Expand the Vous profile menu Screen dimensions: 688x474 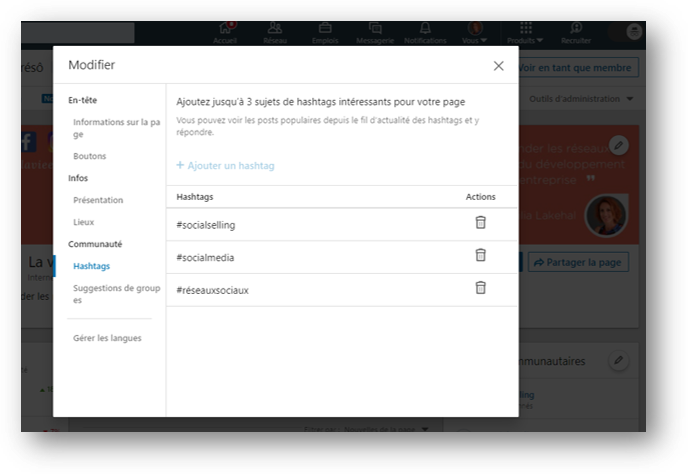[475, 33]
